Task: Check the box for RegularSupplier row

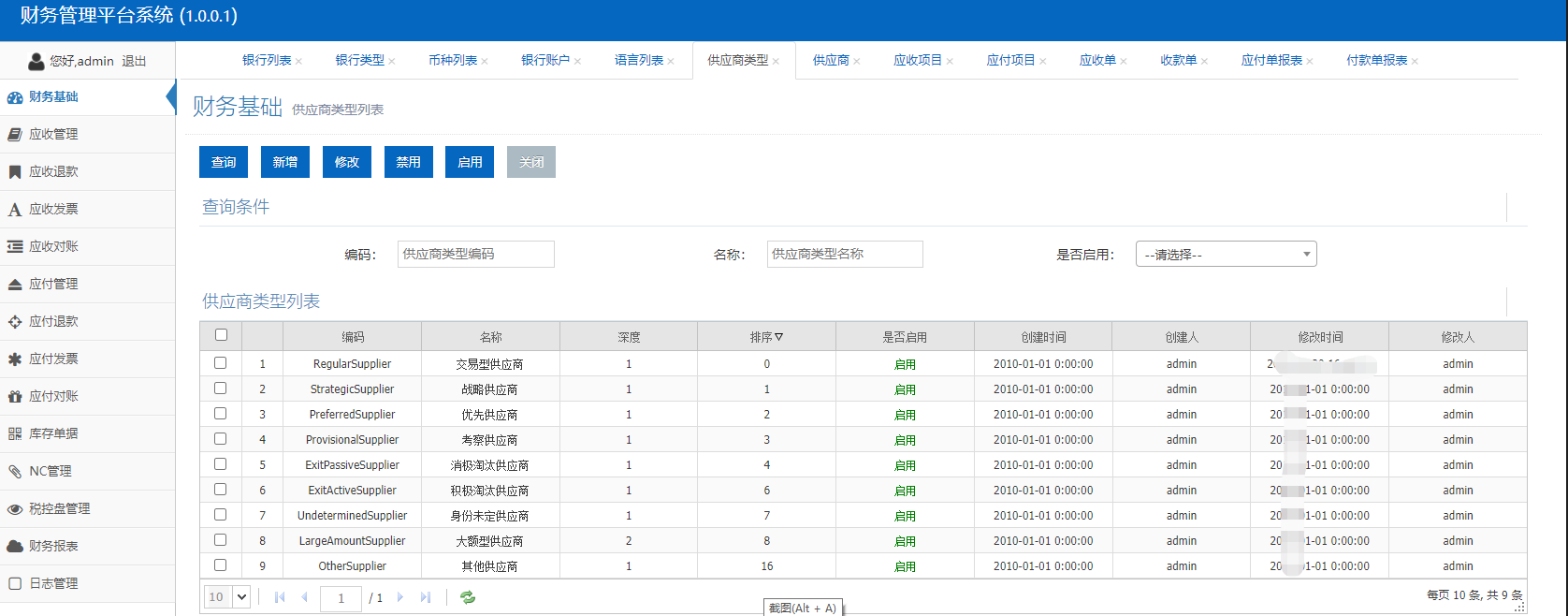Action: [221, 363]
